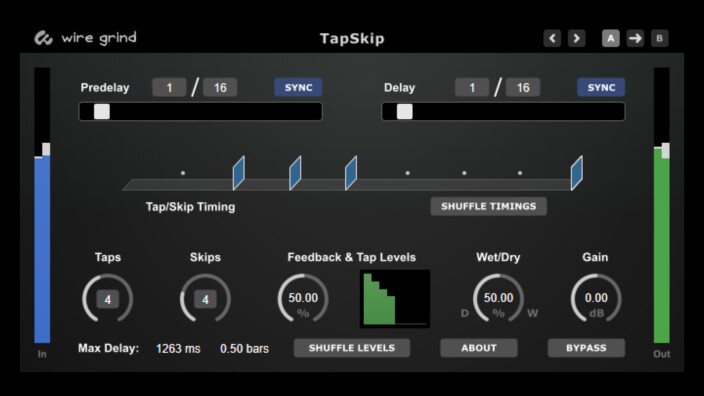Click the input level meter handle
This screenshot has height=396, width=704.
pos(46,150)
